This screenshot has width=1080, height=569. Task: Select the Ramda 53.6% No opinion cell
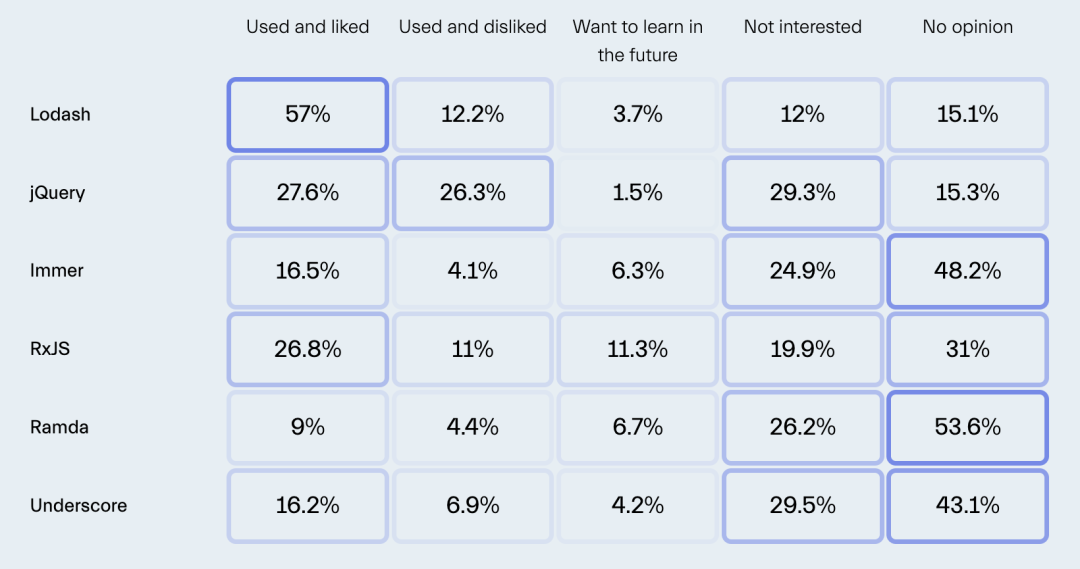point(968,427)
